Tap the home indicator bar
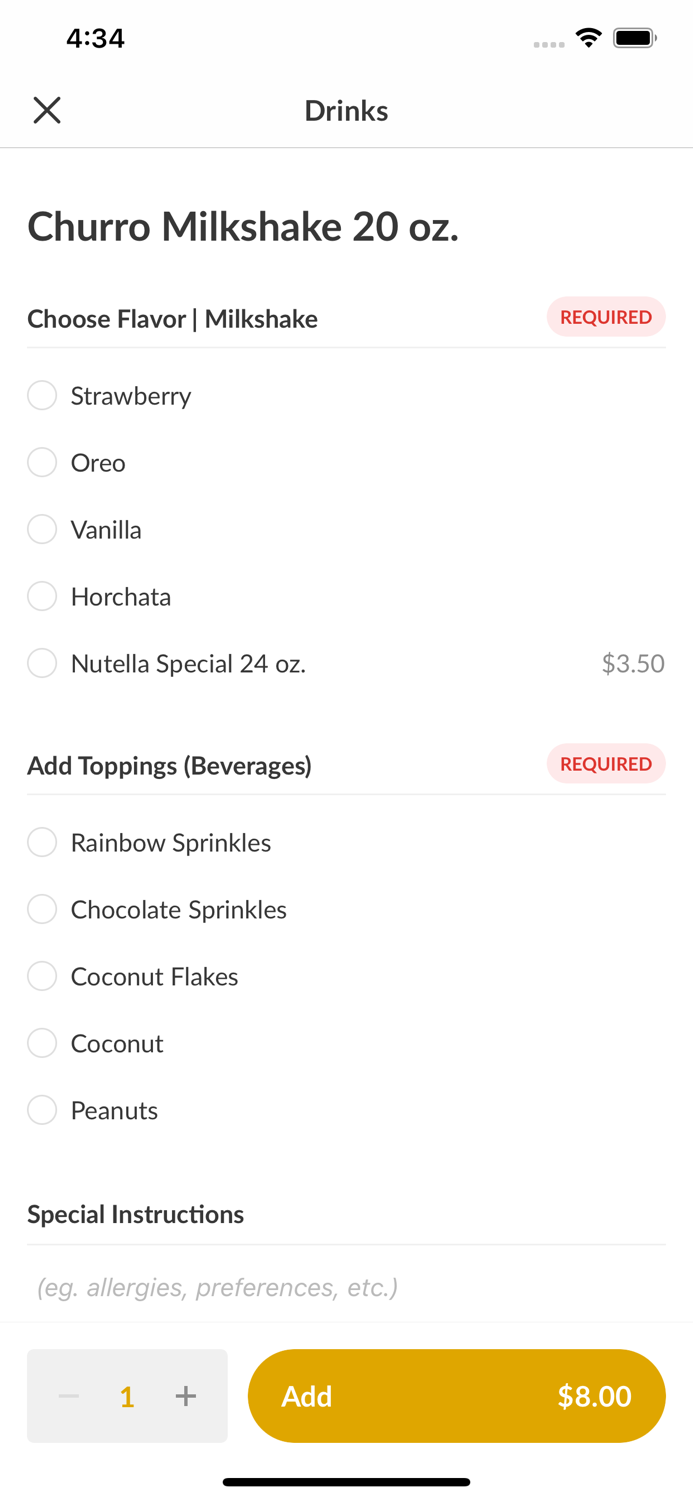 coord(346,1482)
